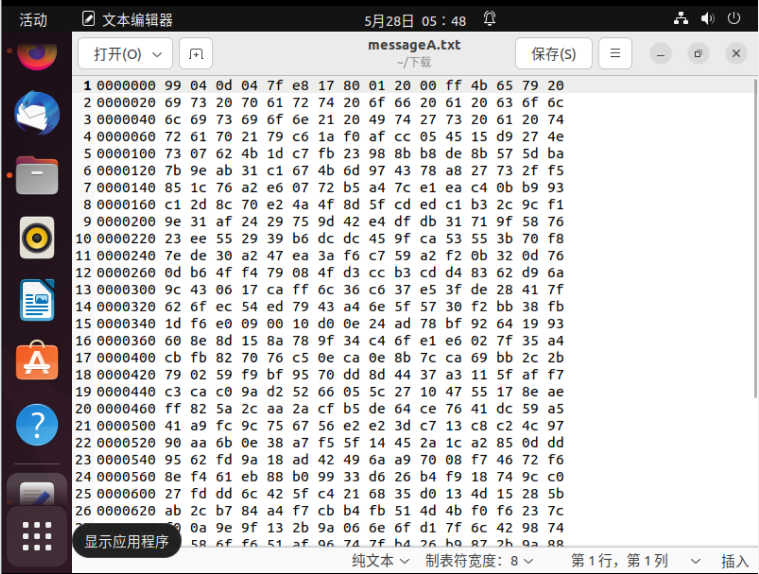Open the Help application

pos(37,424)
